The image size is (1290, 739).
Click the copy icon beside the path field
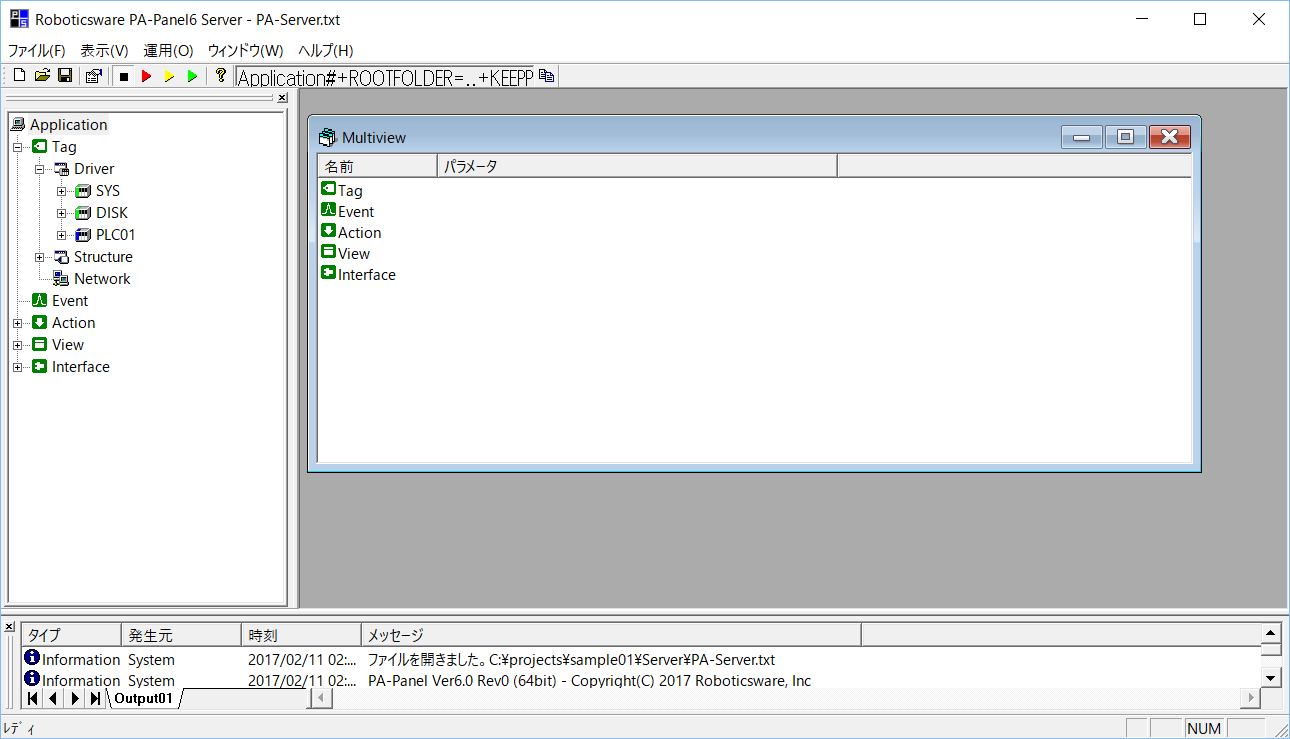click(546, 77)
